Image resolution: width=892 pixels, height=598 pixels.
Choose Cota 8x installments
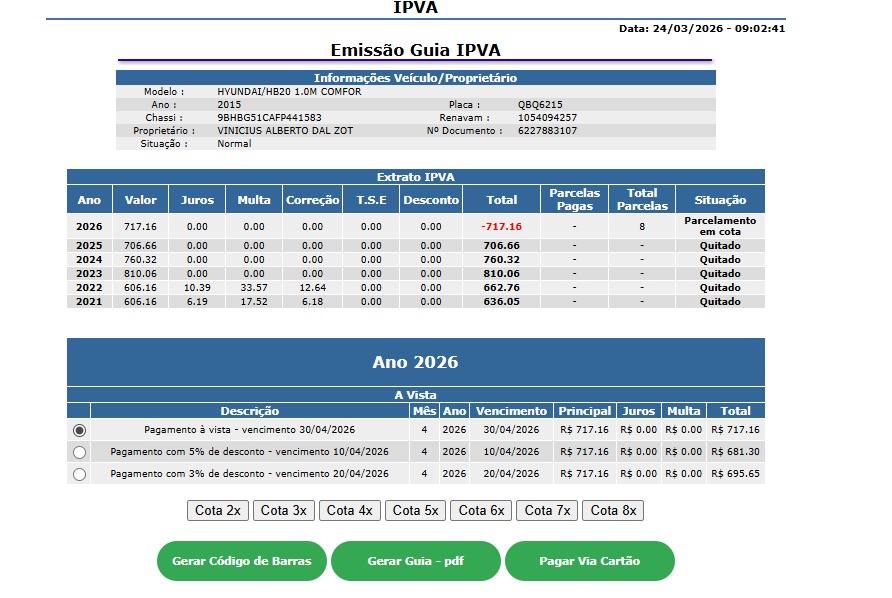point(613,510)
